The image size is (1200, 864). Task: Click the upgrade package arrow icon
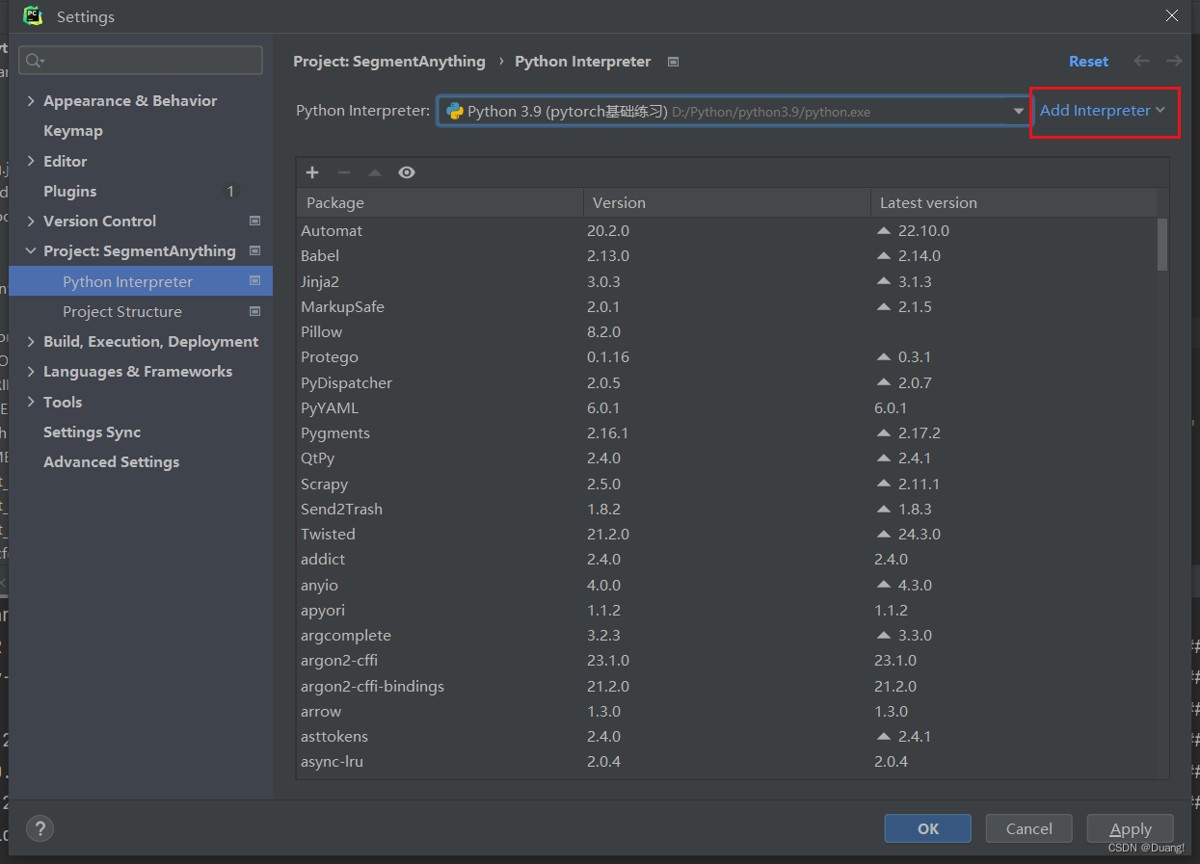tap(375, 173)
